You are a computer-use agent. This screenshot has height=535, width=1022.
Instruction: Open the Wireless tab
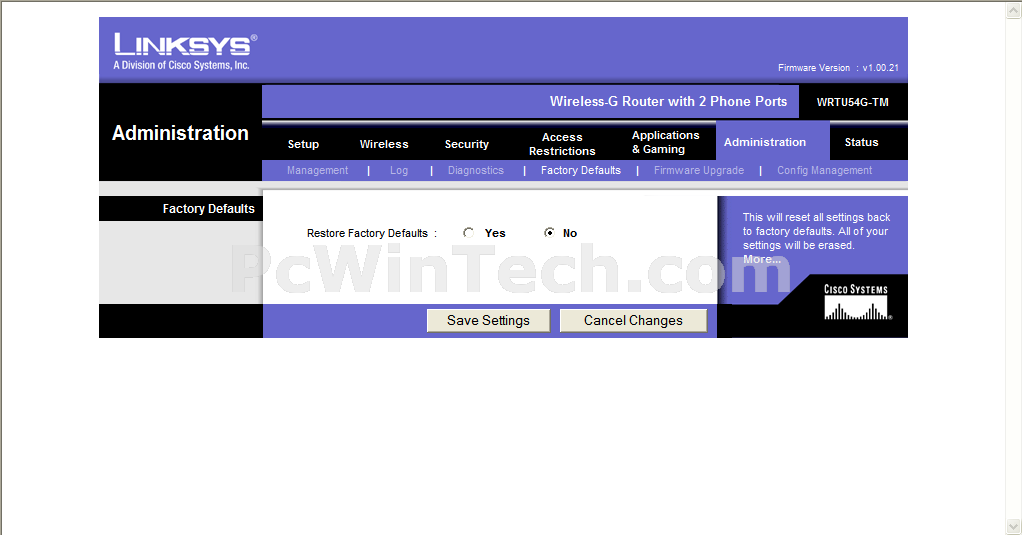[x=384, y=144]
